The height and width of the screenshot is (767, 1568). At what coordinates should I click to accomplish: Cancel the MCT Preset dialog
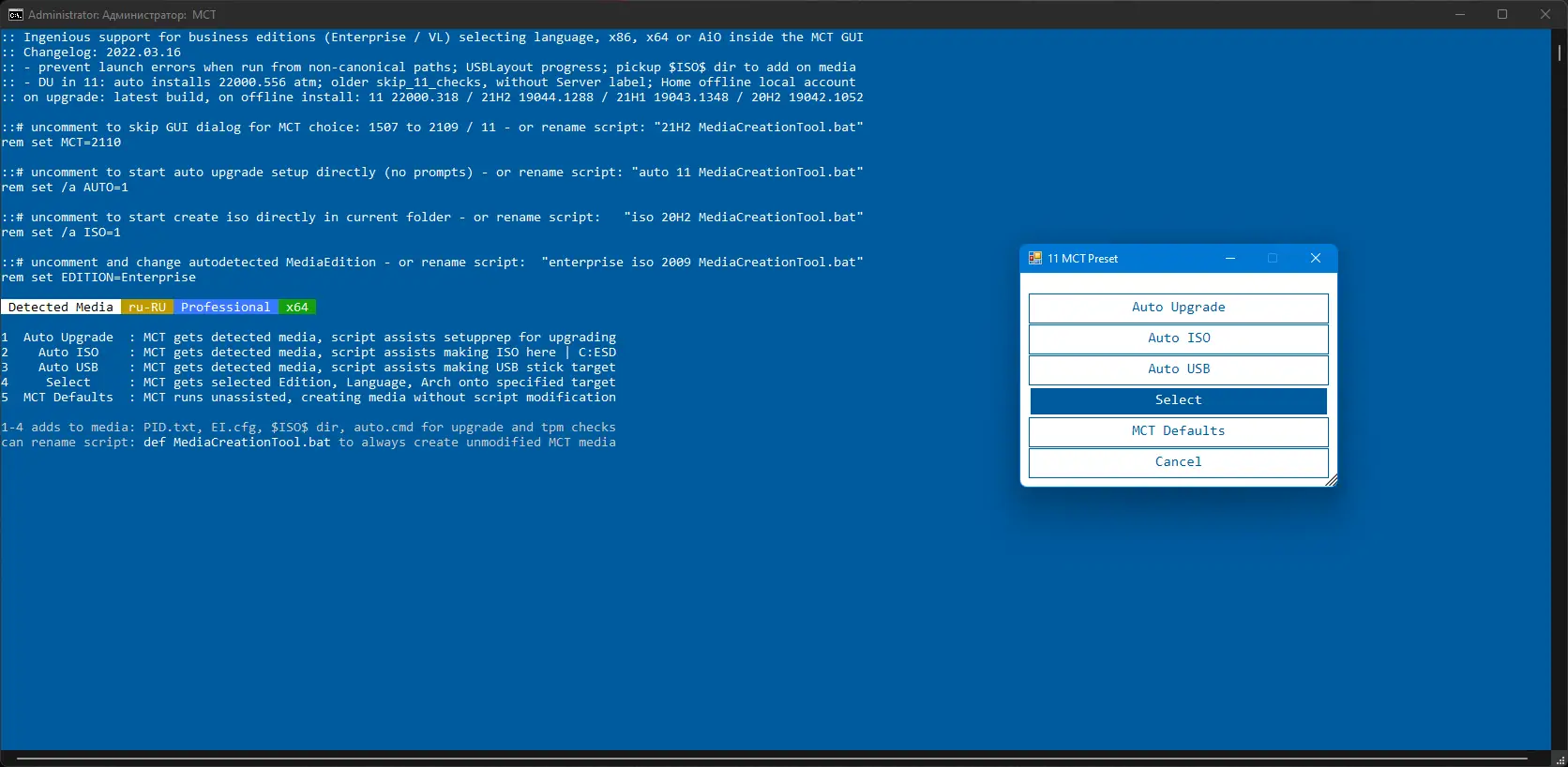[1178, 462]
